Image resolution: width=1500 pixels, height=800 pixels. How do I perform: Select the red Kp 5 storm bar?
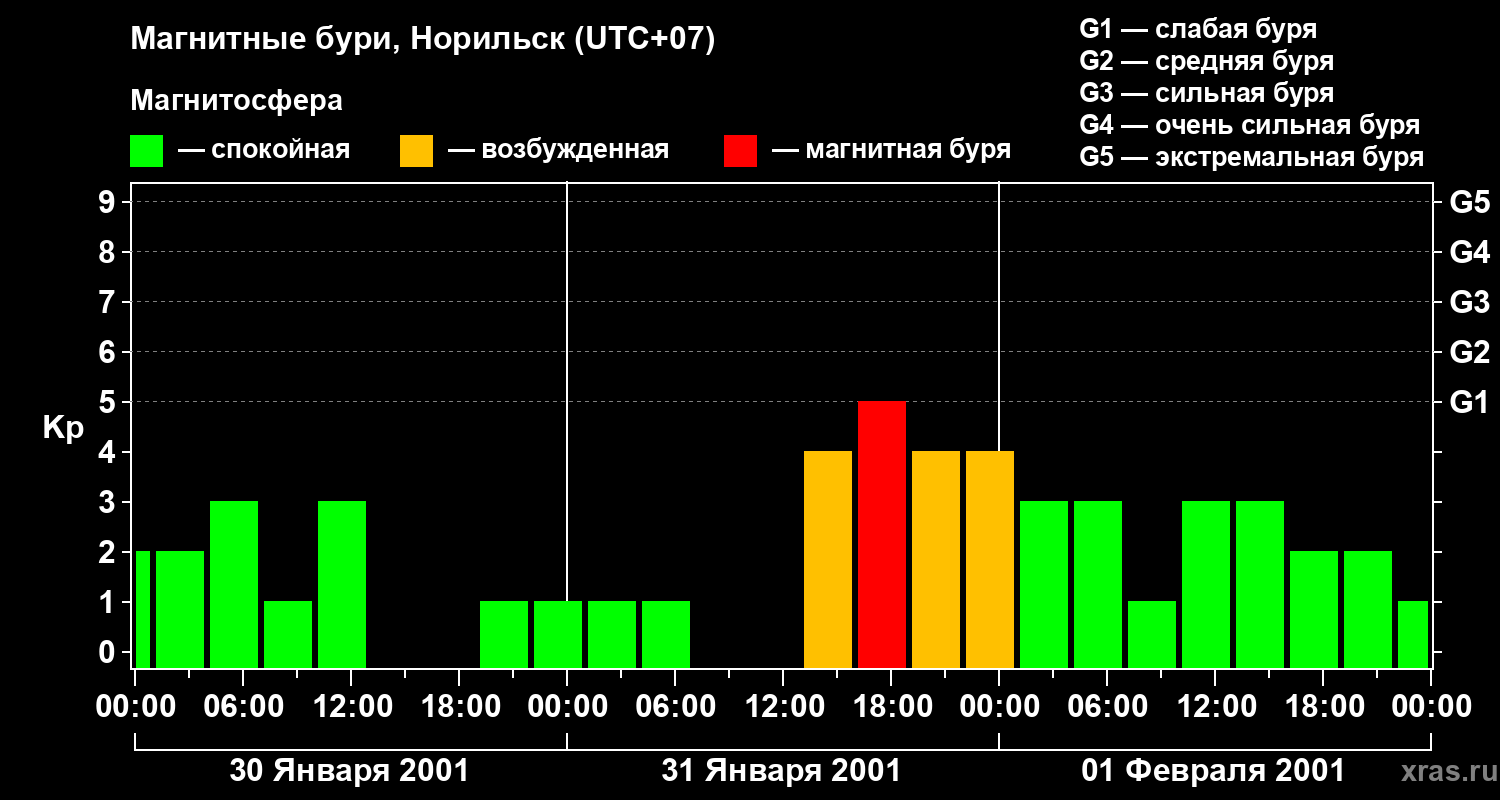[x=882, y=534]
